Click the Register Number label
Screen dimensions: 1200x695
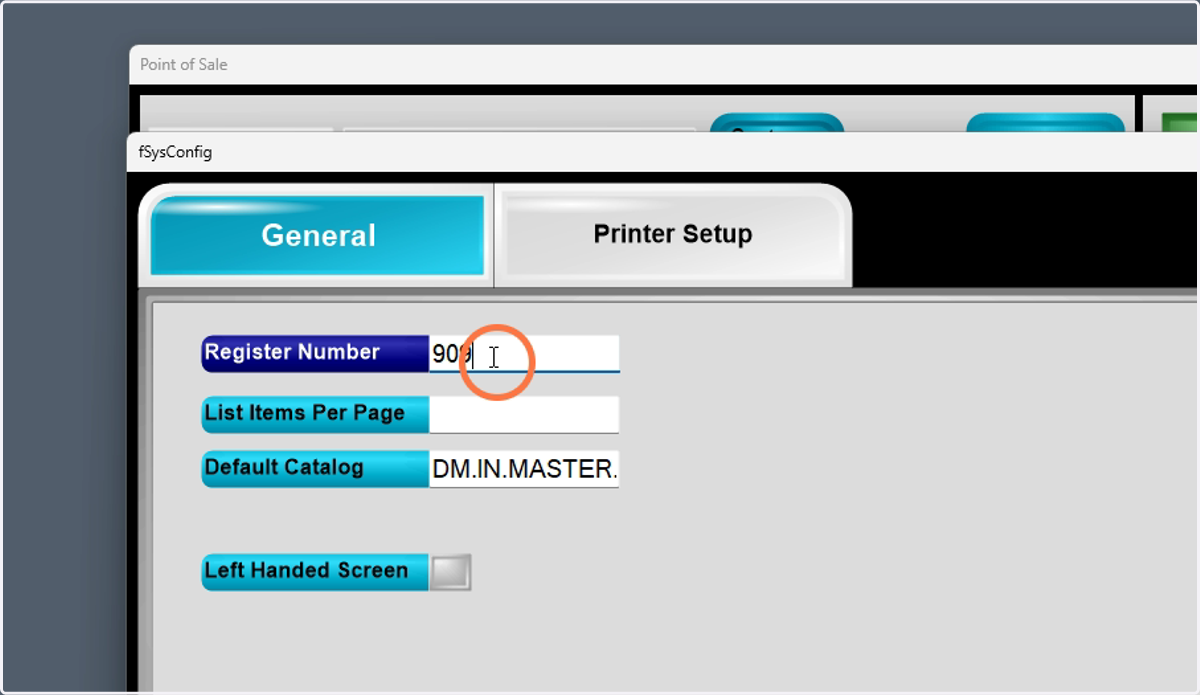tap(316, 354)
